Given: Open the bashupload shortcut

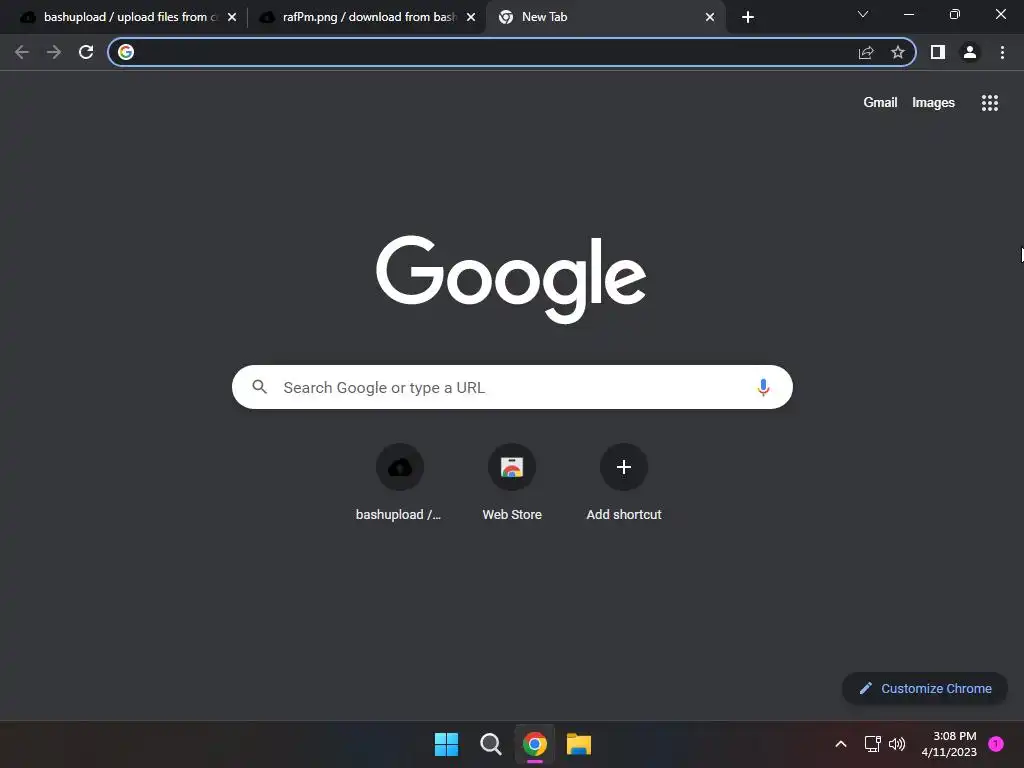Looking at the screenshot, I should click(400, 483).
